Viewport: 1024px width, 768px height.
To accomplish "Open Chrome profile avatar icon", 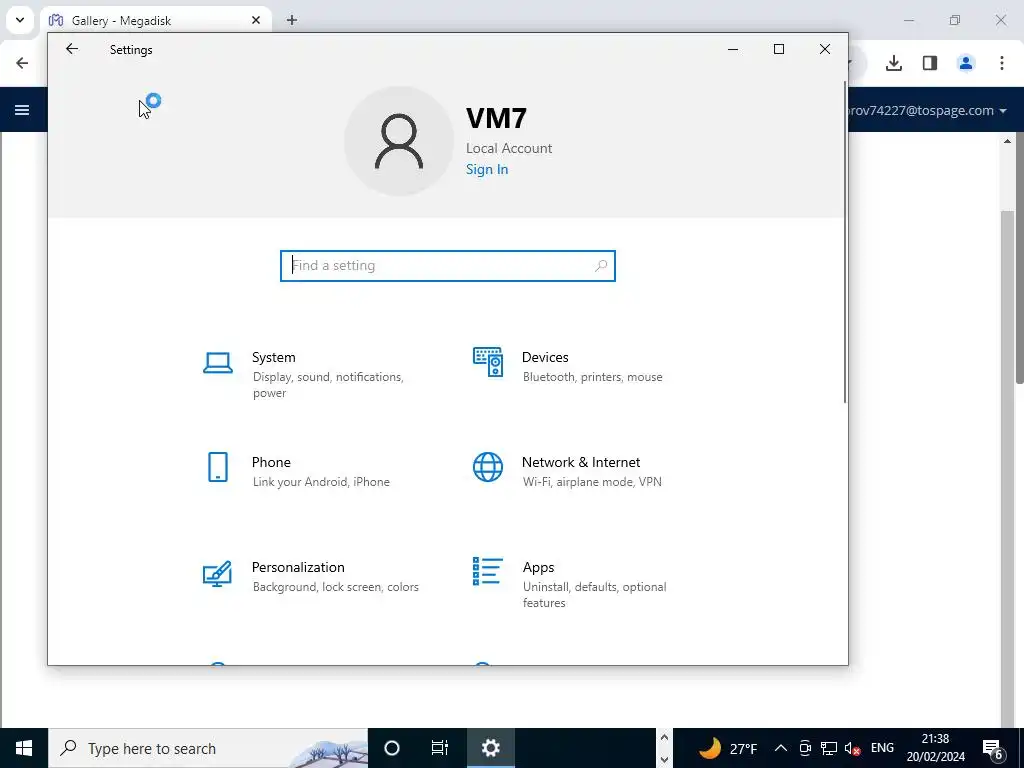I will point(966,63).
